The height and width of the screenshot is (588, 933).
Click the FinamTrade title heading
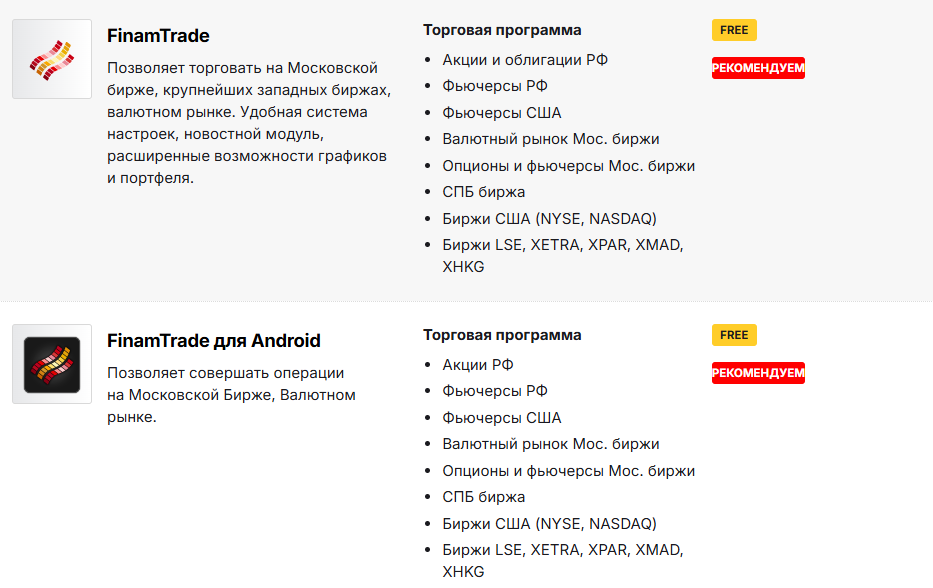(x=158, y=36)
